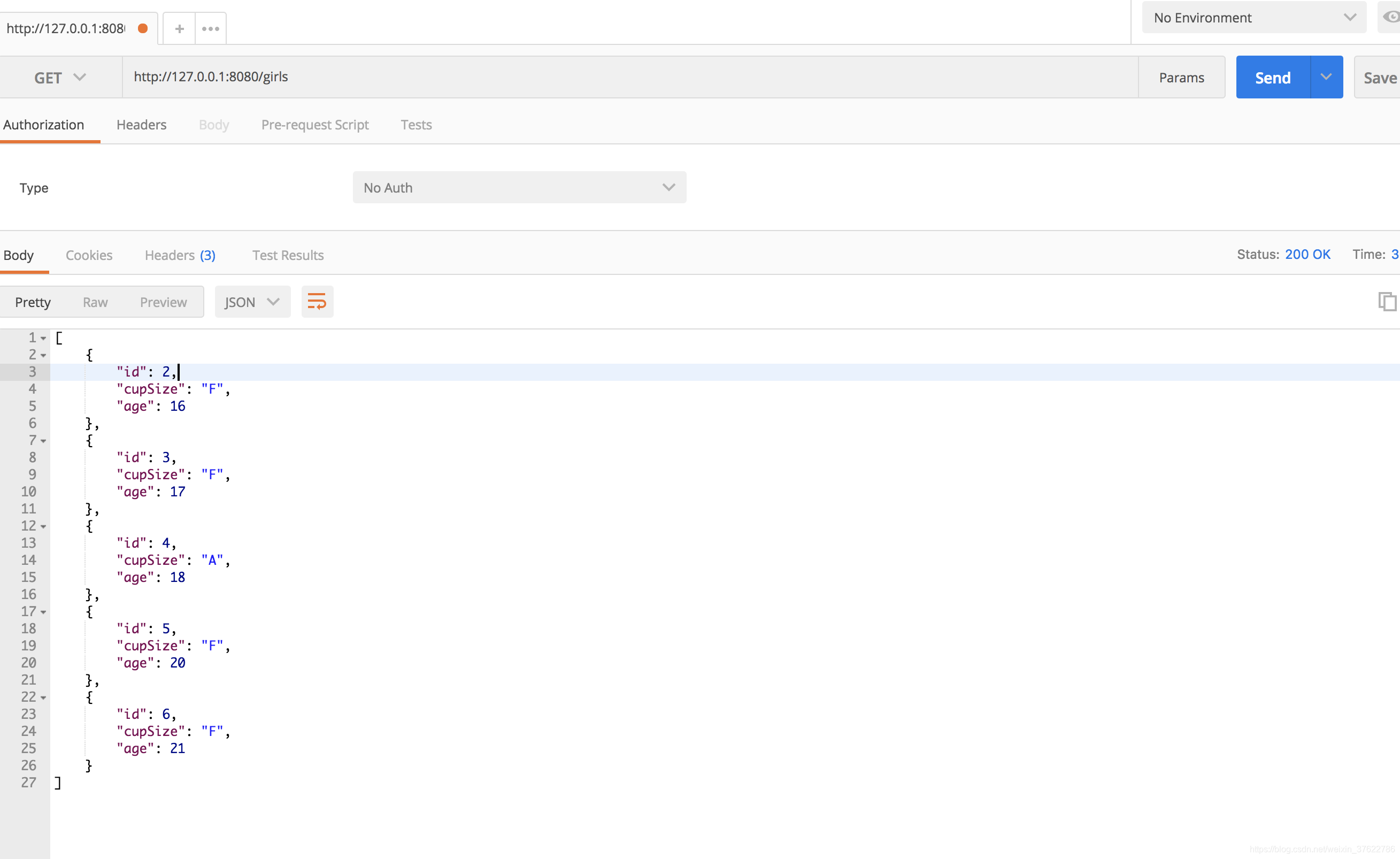
Task: Click the "id": 3 line
Action: coord(147,457)
